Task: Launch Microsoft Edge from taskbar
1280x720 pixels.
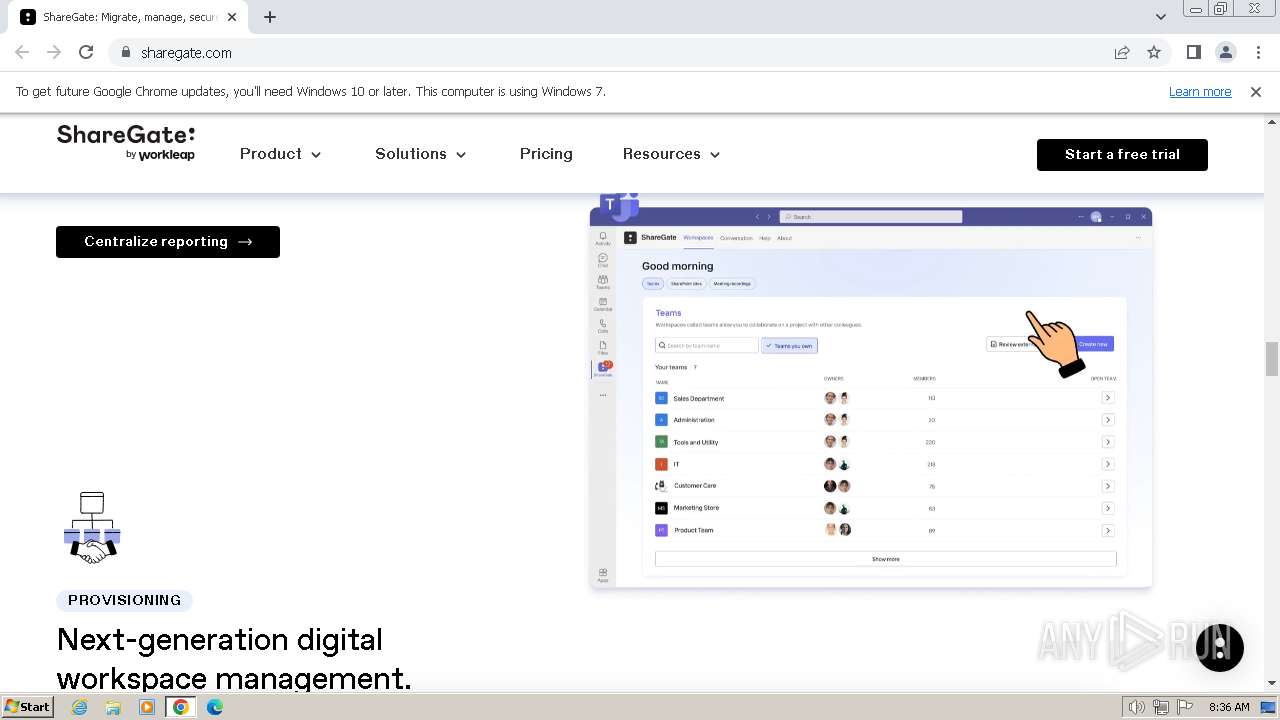Action: pyautogui.click(x=215, y=707)
